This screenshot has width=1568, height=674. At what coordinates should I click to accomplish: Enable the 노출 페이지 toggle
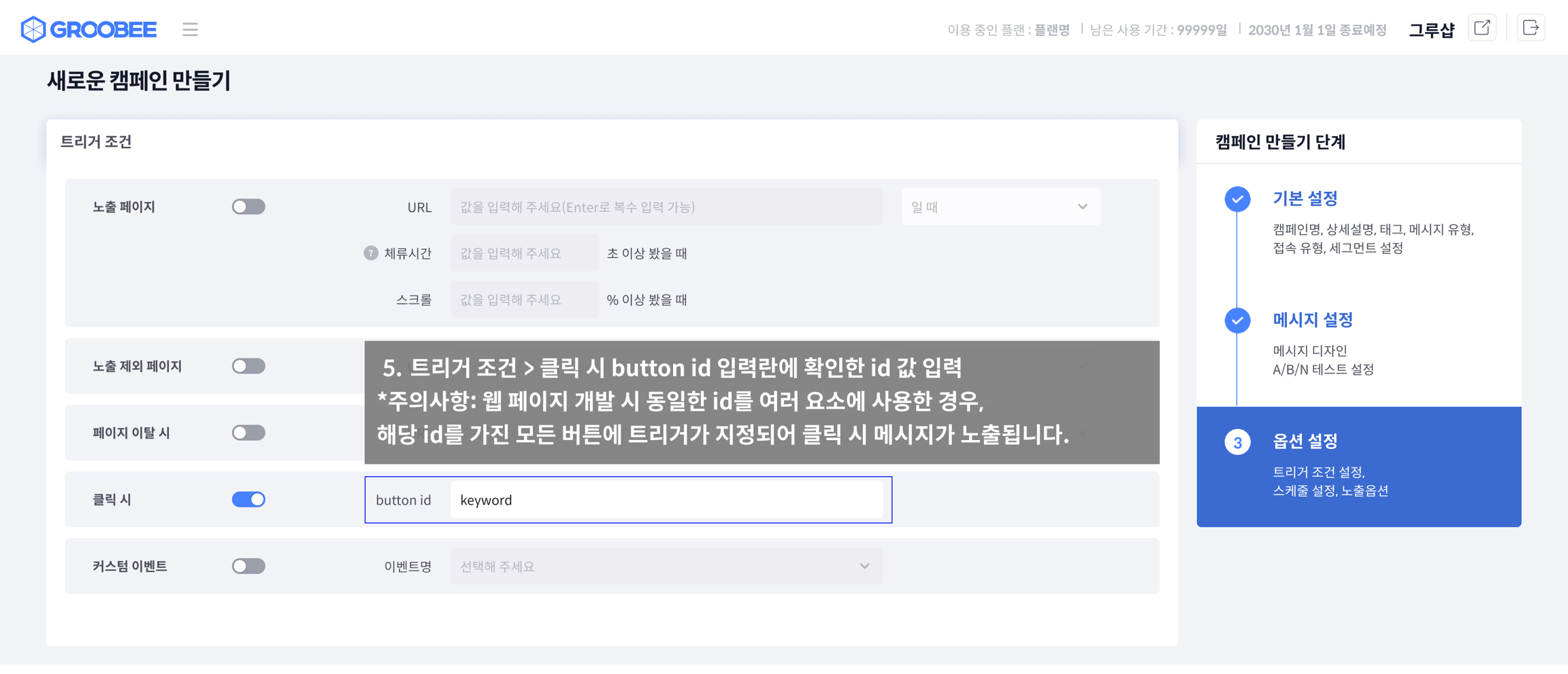pos(248,207)
